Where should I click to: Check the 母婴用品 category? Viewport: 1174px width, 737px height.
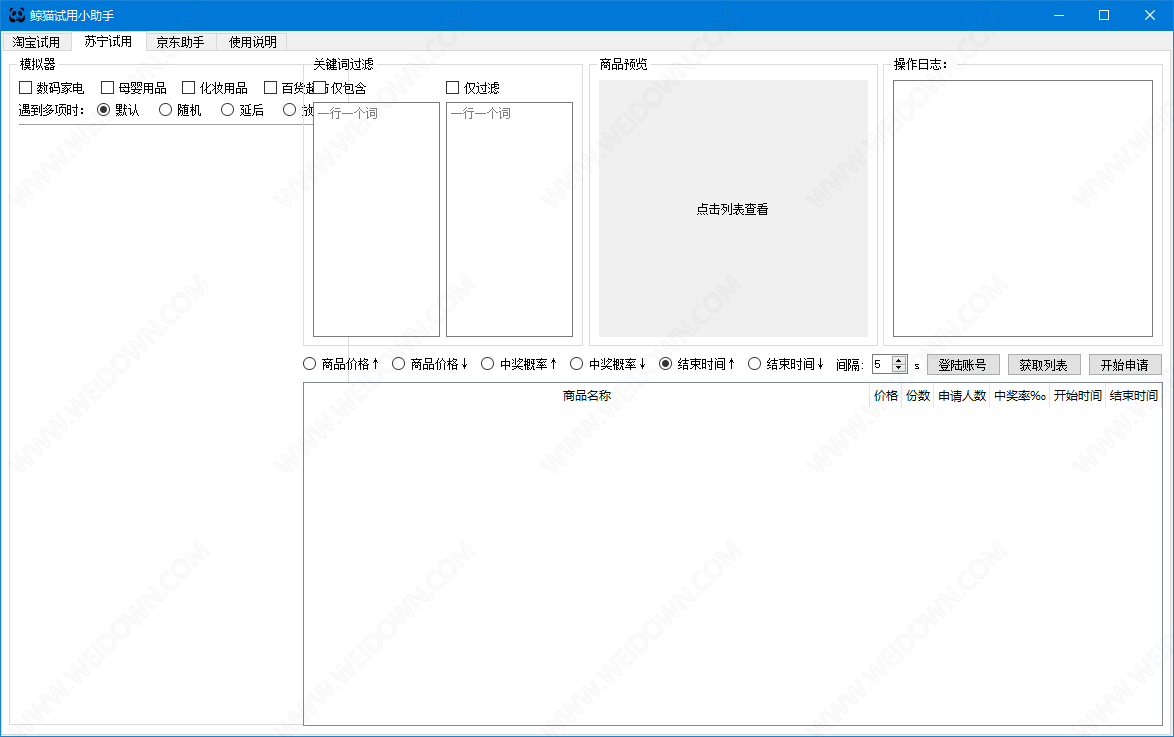coord(108,88)
